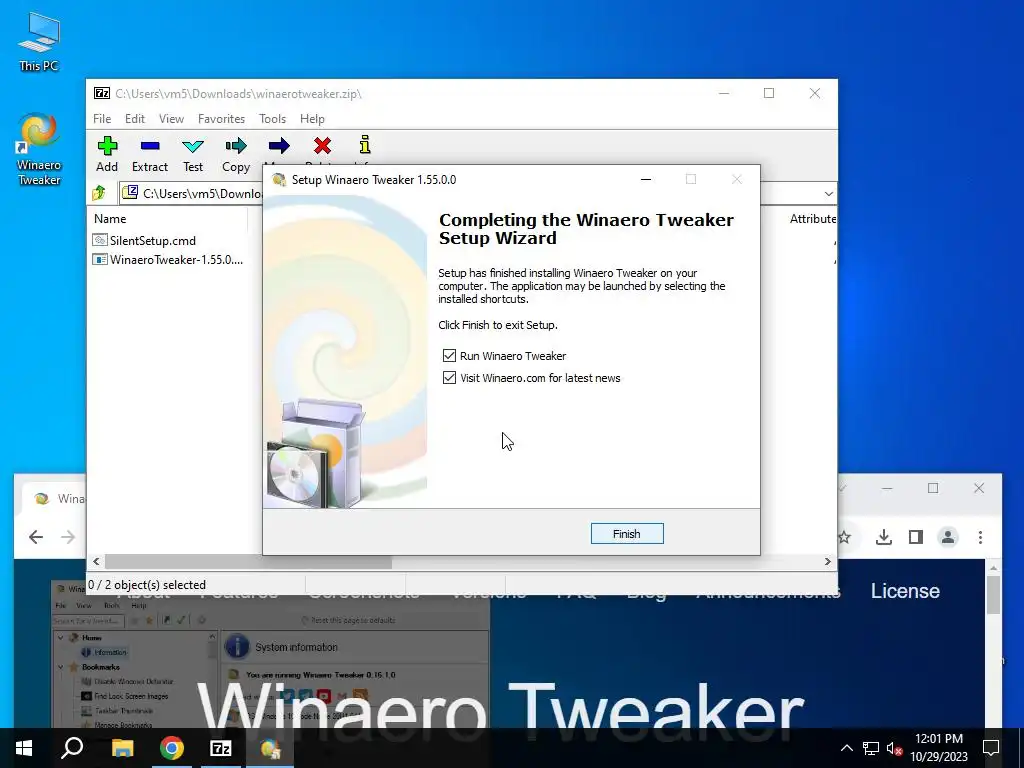Click Chrome forward navigation arrow
The width and height of the screenshot is (1024, 768).
click(x=68, y=537)
